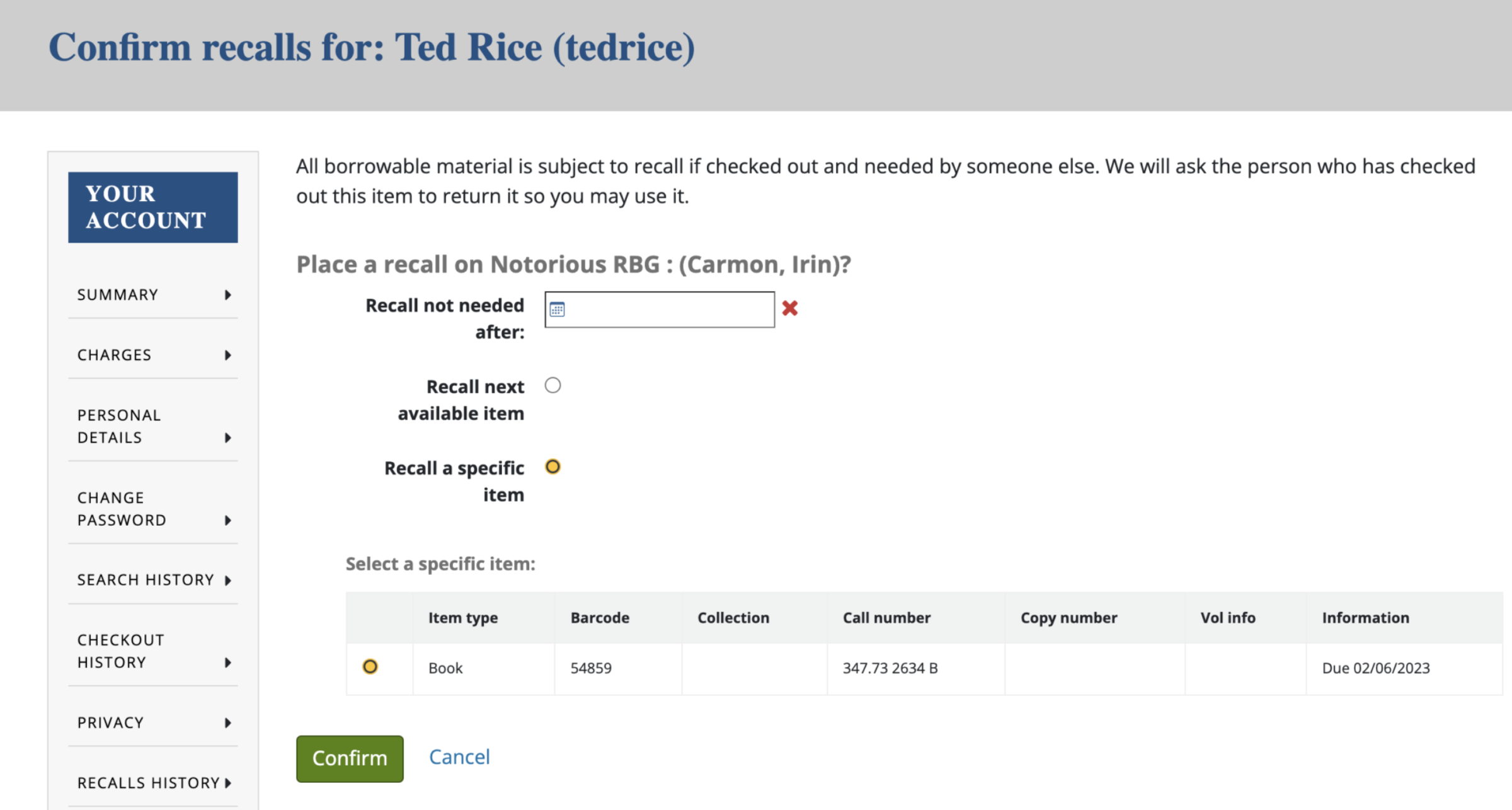Open the Summary account section
This screenshot has height=810, width=1512.
coord(118,295)
